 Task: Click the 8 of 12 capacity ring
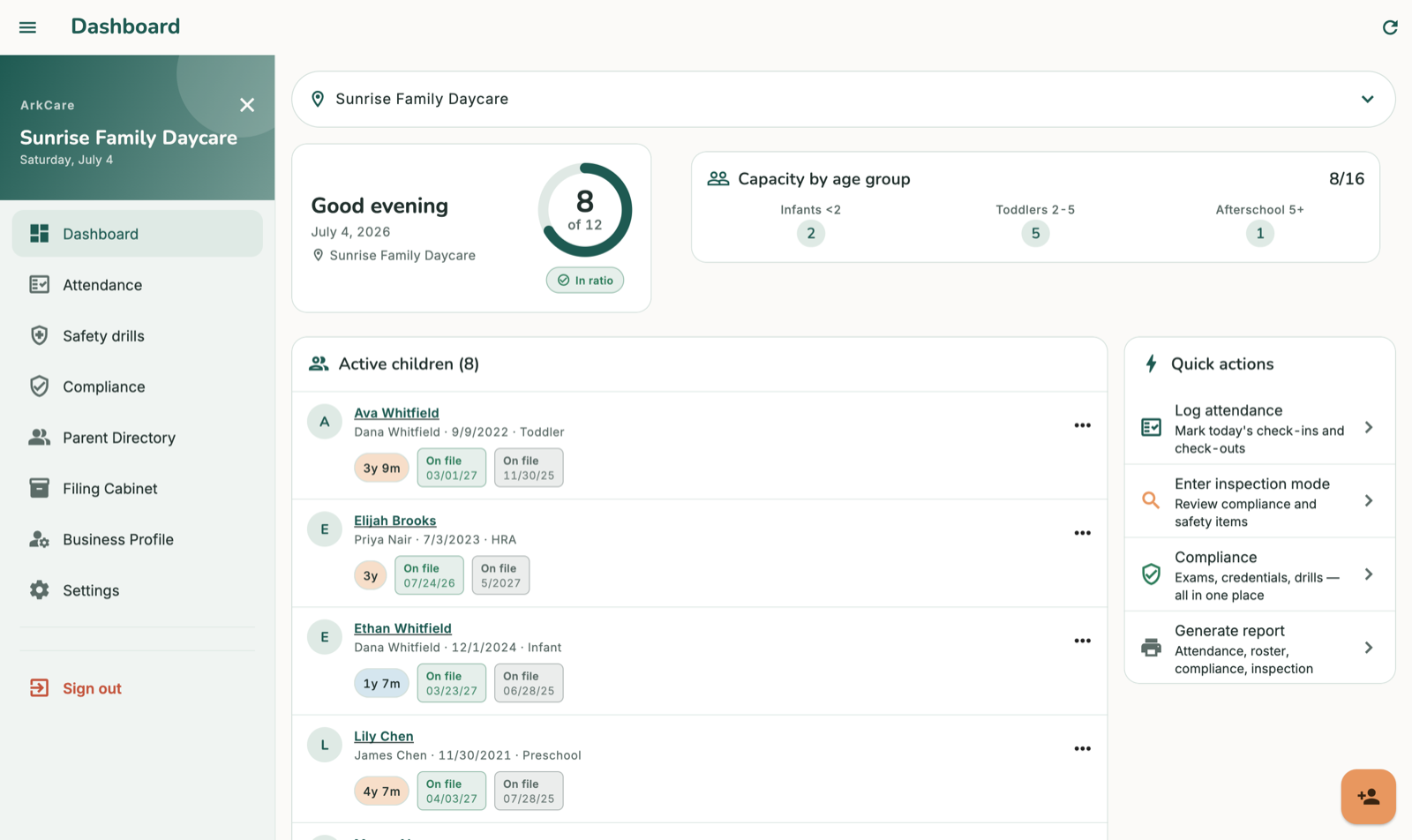[585, 210]
